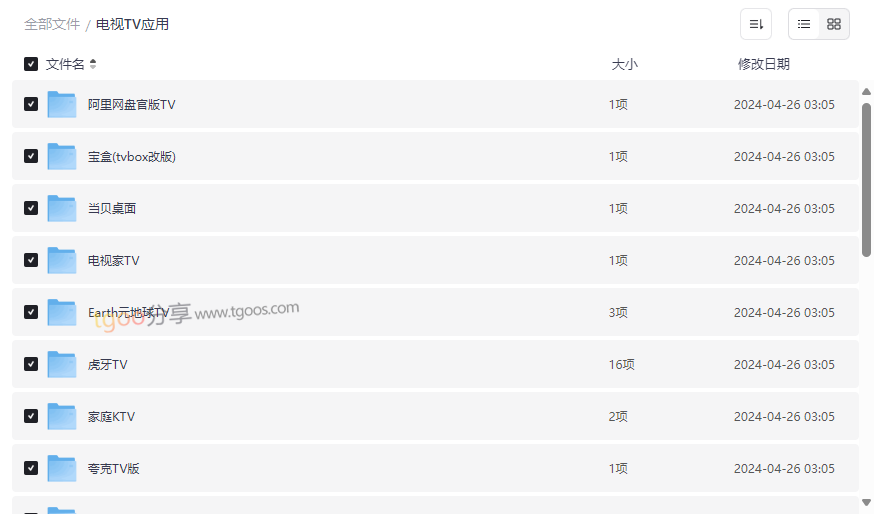Uncheck the 电视家TV row checkbox

31,260
